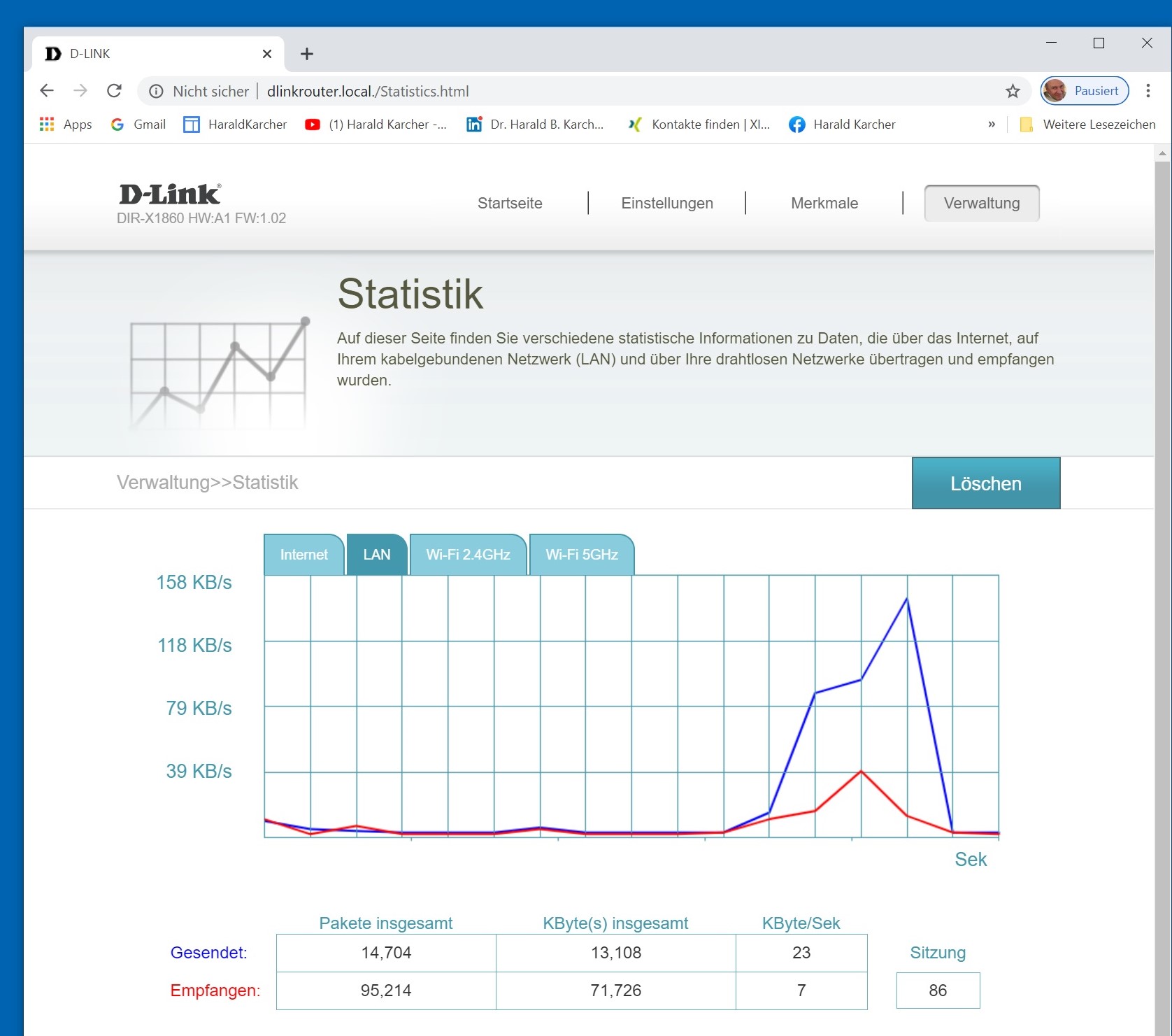Click the 'Nicht sicher' site info icon

coord(157,92)
